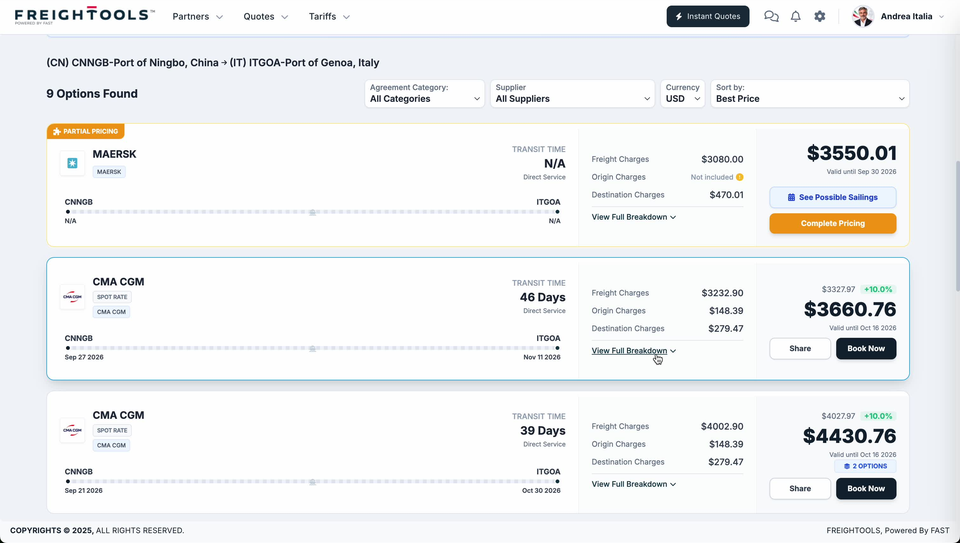Screen dimensions: 960x543
Task: Click the Maersk star logo
Action: [72, 163]
